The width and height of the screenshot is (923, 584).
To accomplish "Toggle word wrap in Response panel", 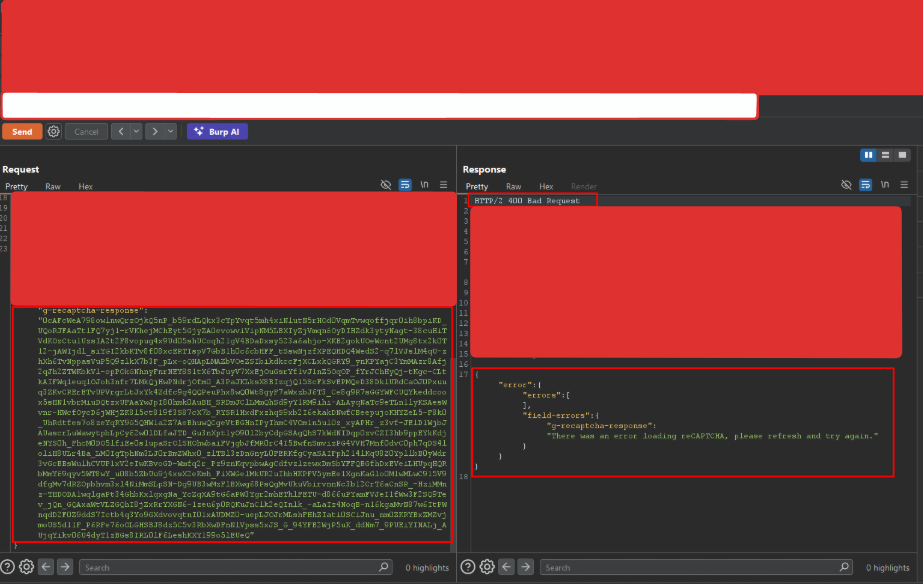I will [865, 185].
